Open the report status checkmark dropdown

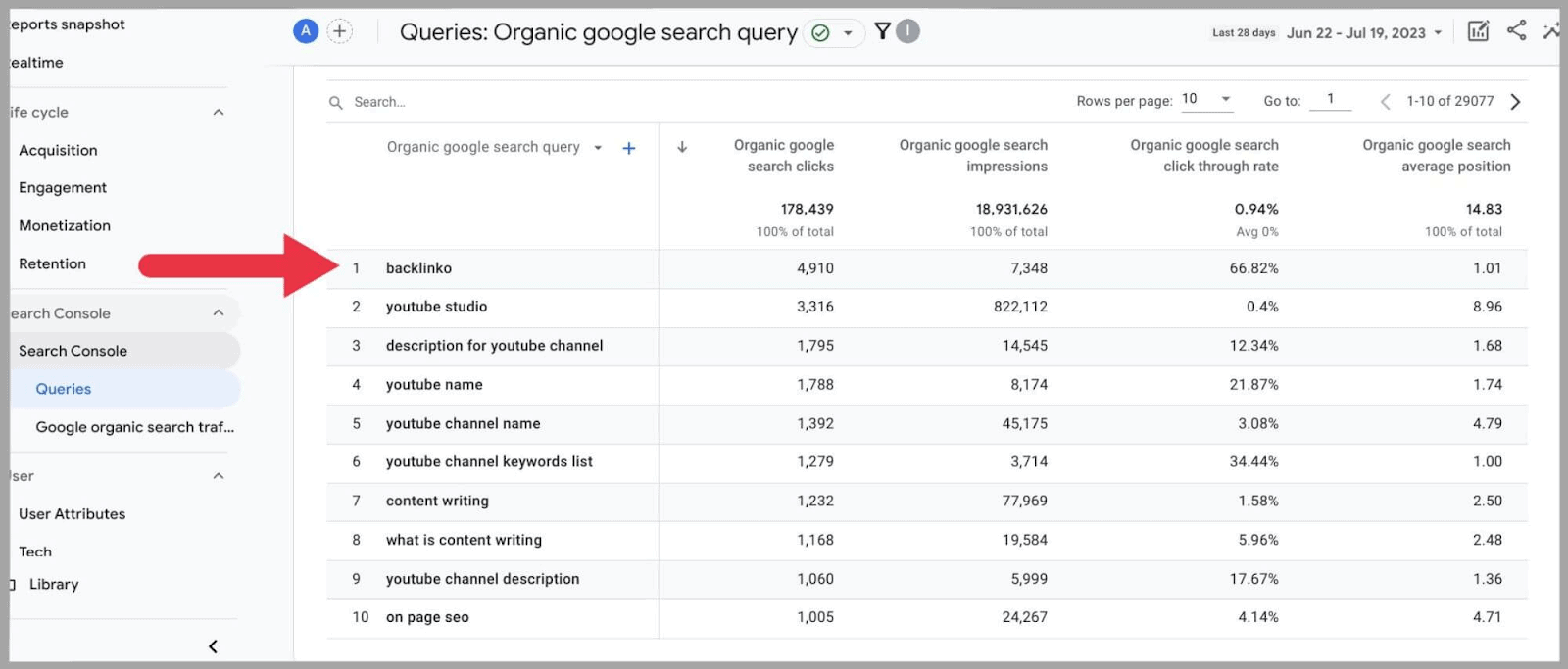pos(833,33)
